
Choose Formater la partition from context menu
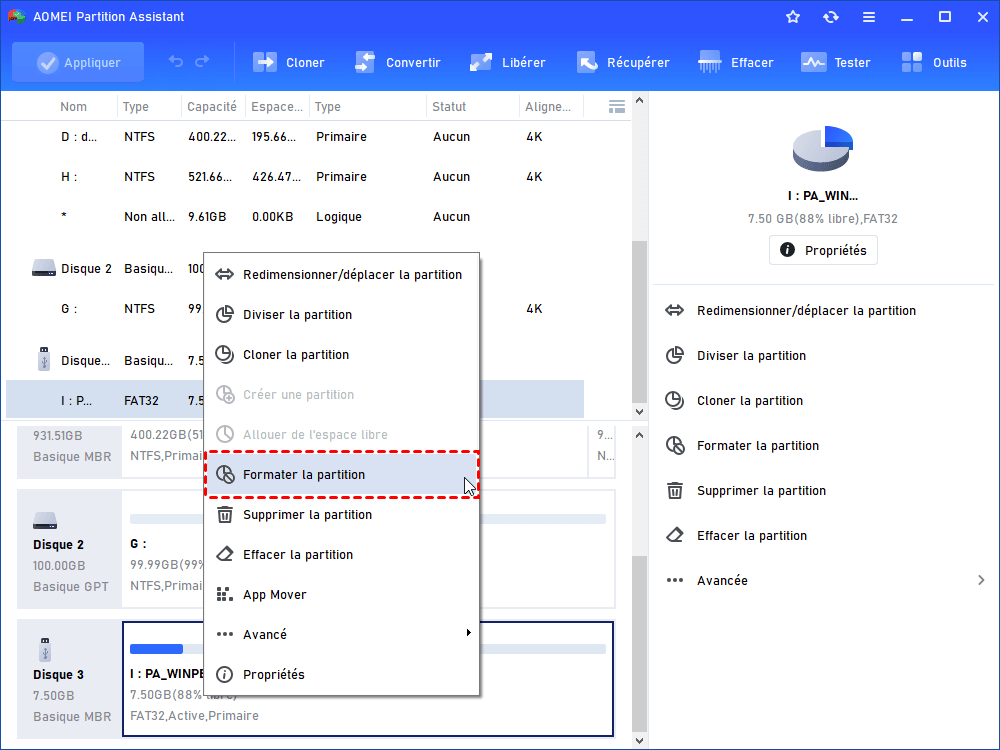(342, 474)
